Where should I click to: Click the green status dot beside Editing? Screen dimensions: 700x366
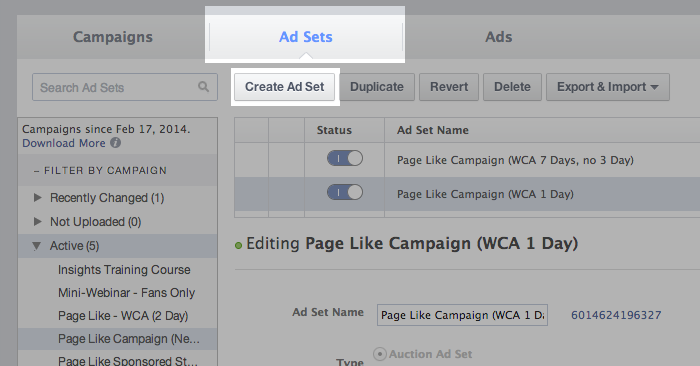tap(238, 245)
